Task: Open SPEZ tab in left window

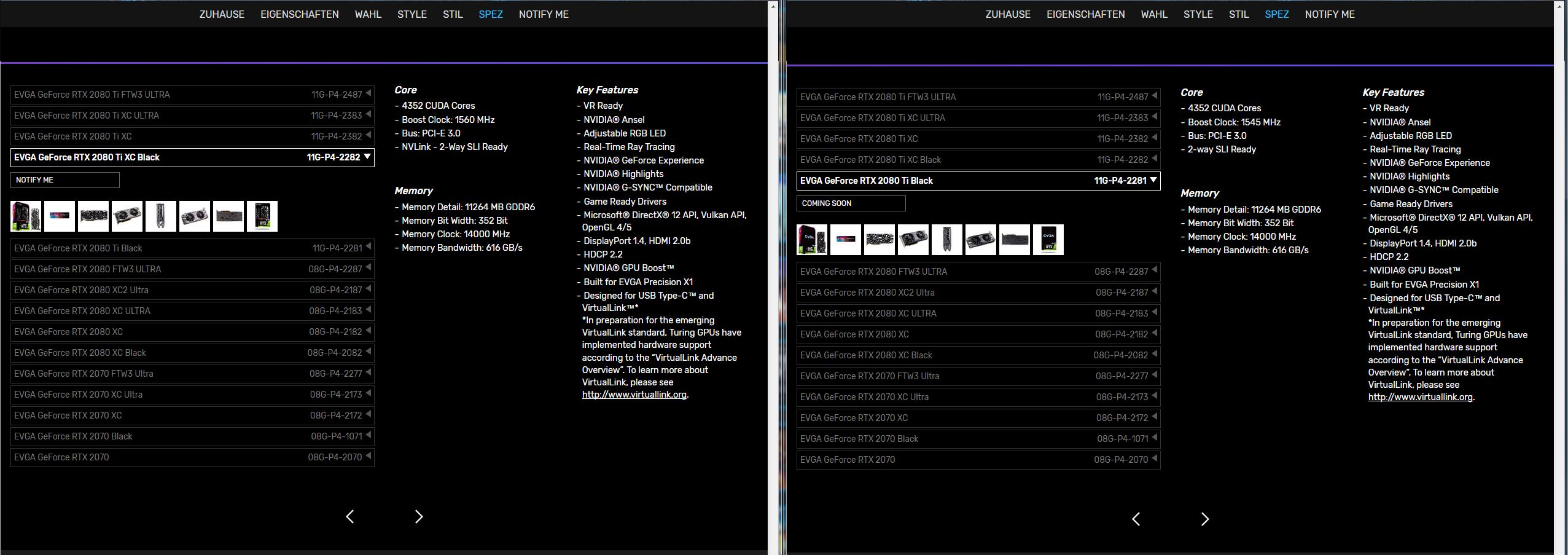Action: [490, 14]
